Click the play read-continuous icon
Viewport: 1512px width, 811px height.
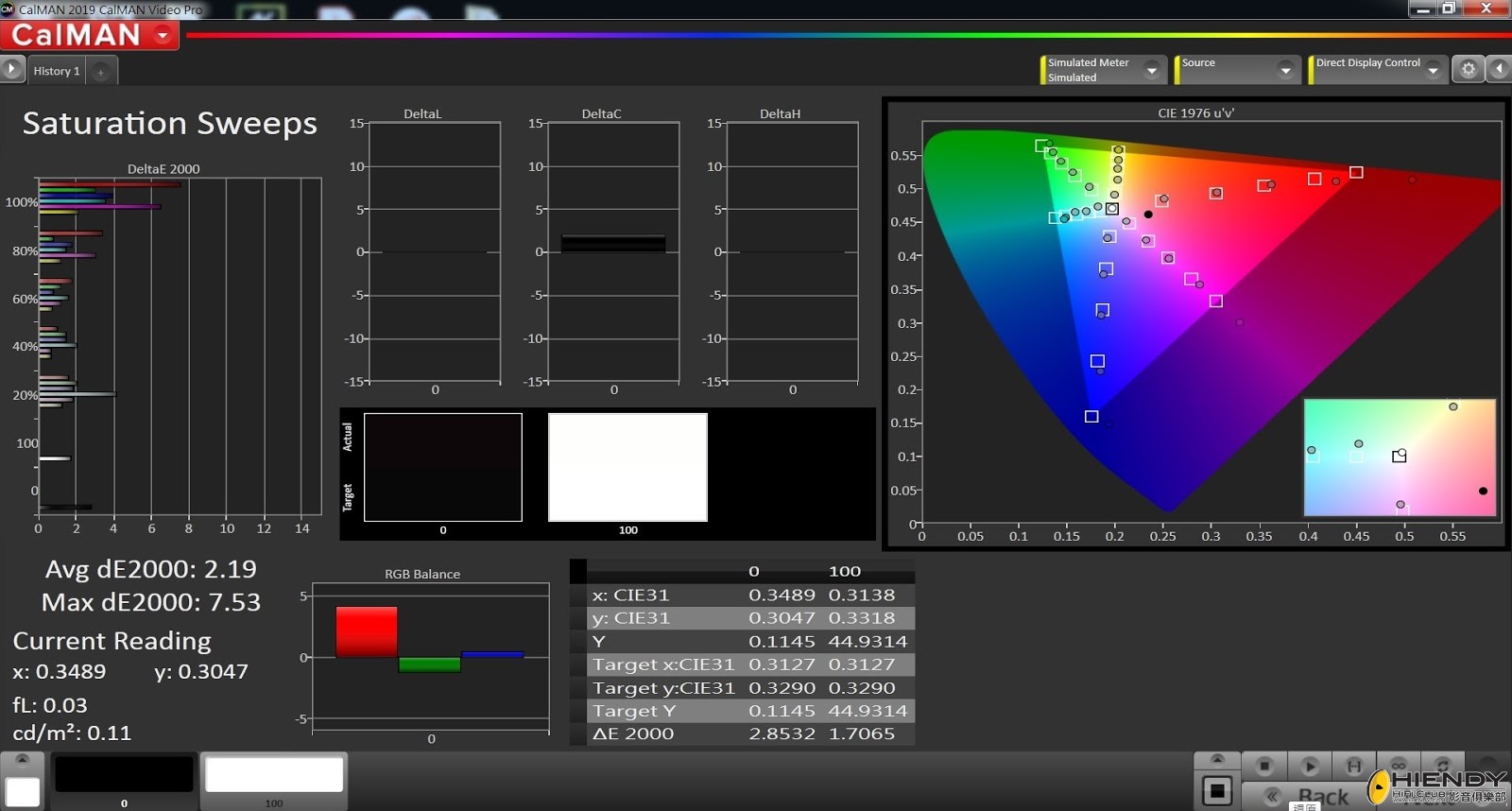pyautogui.click(x=1309, y=766)
